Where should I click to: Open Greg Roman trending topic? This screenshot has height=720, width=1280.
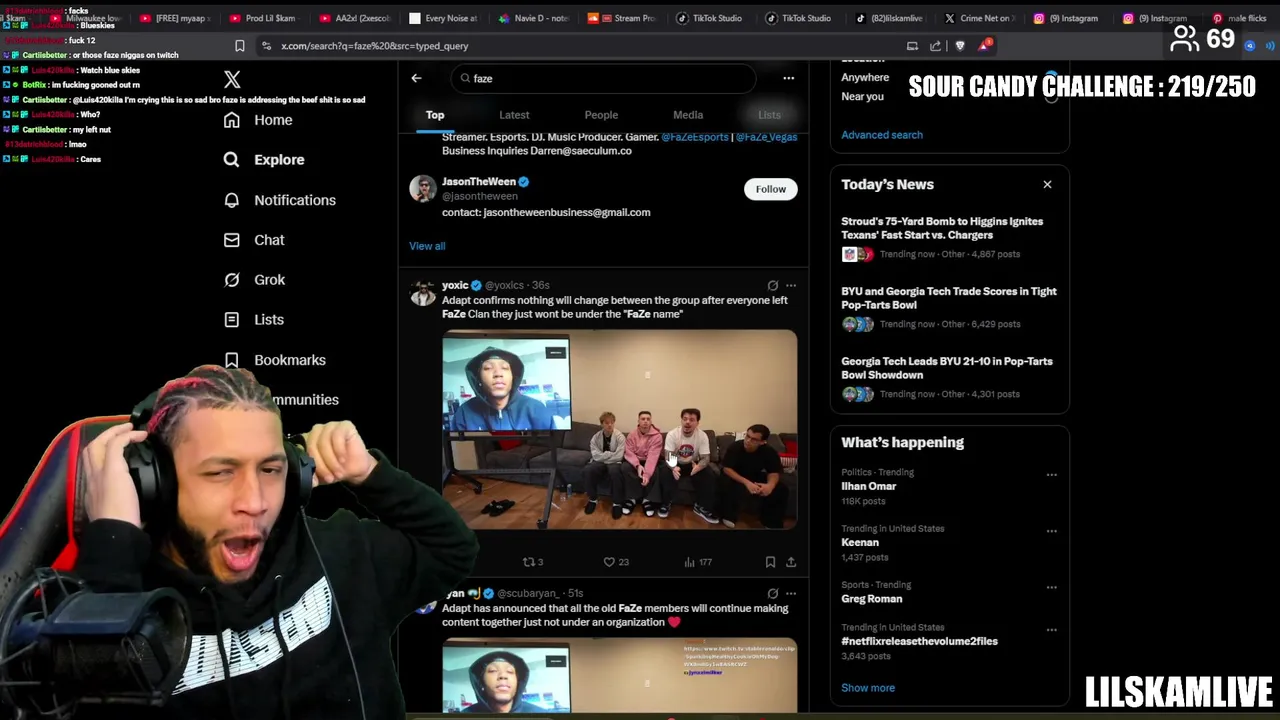871,599
